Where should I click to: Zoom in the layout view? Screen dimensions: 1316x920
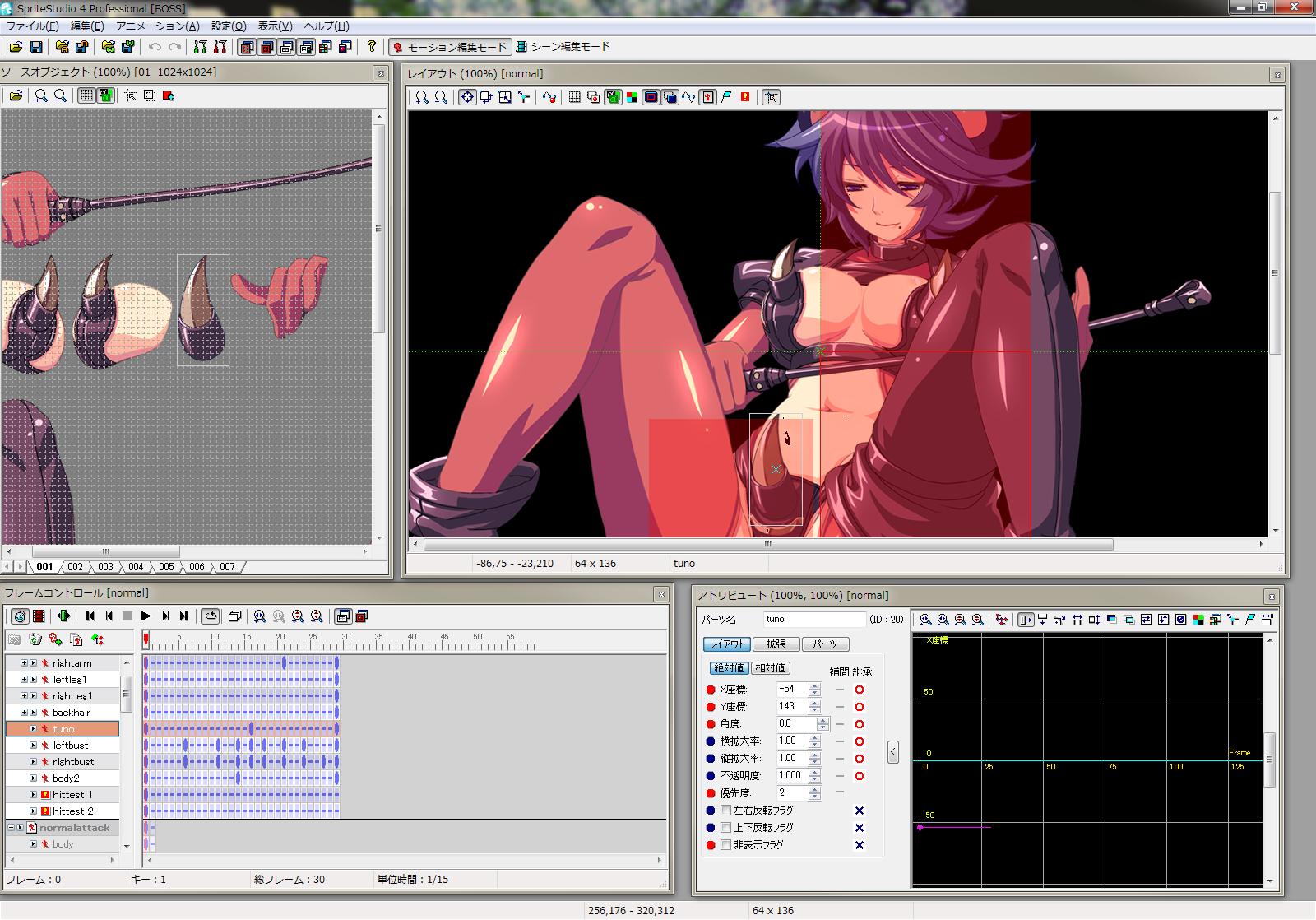tap(422, 97)
